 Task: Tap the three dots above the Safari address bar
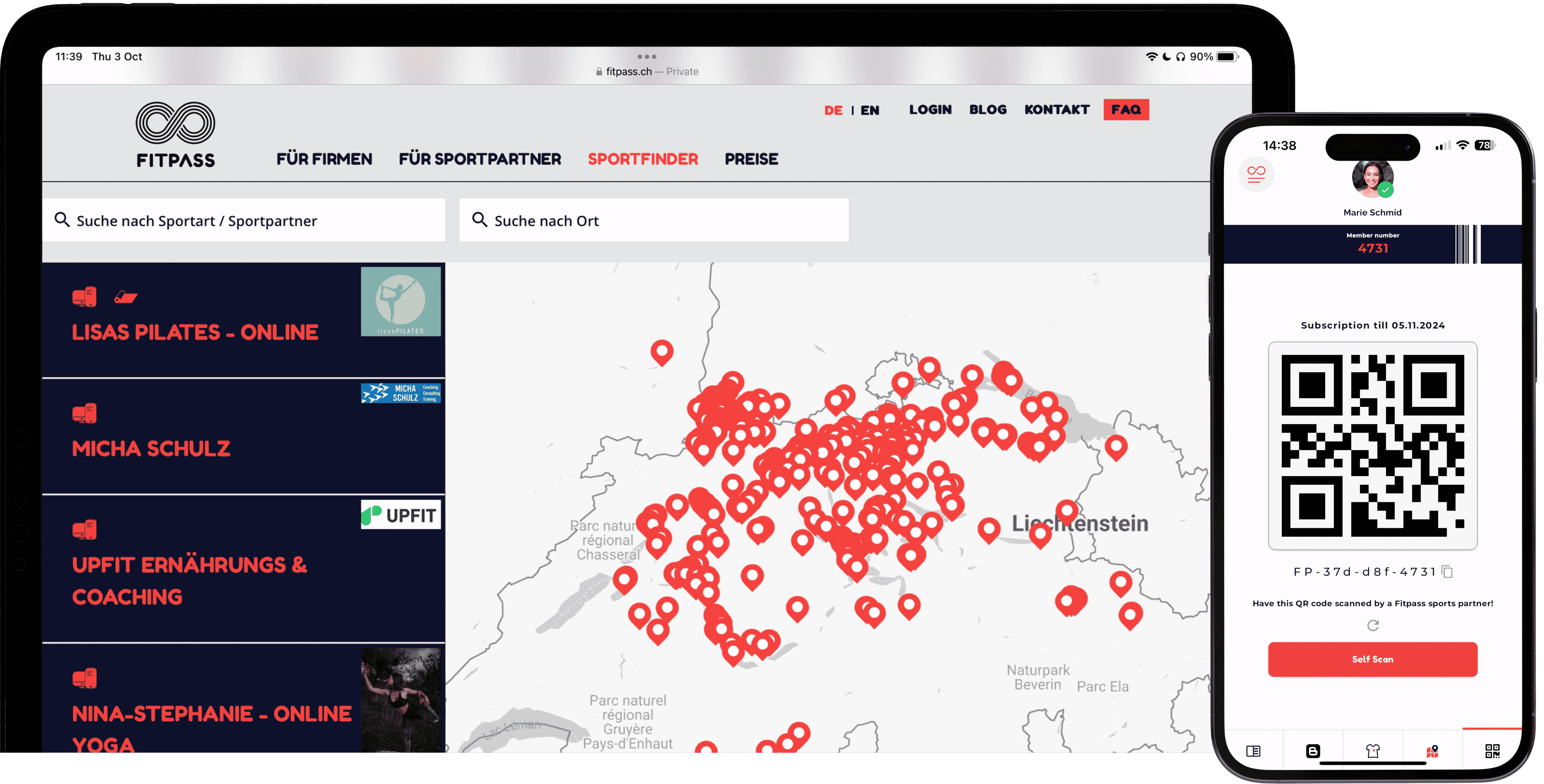click(x=646, y=56)
